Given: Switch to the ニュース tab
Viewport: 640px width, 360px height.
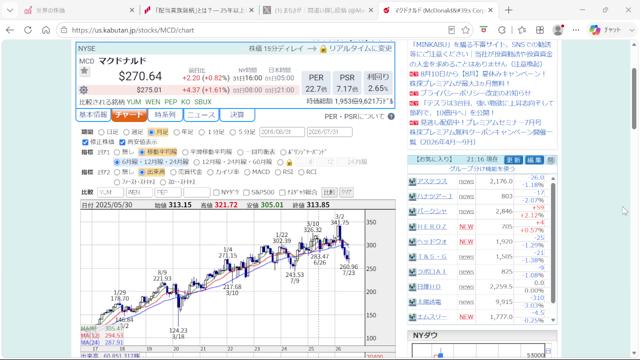Looking at the screenshot, I should [201, 115].
